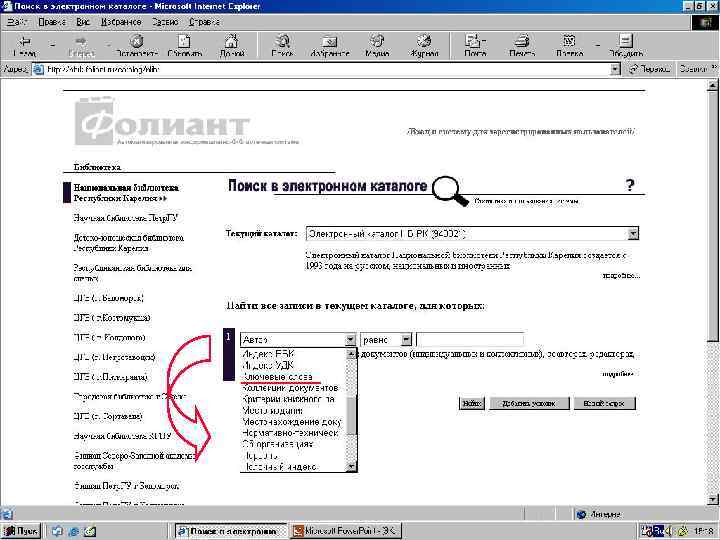The width and height of the screenshot is (720, 540).
Task: Click the address bar URL field
Action: click(321, 69)
